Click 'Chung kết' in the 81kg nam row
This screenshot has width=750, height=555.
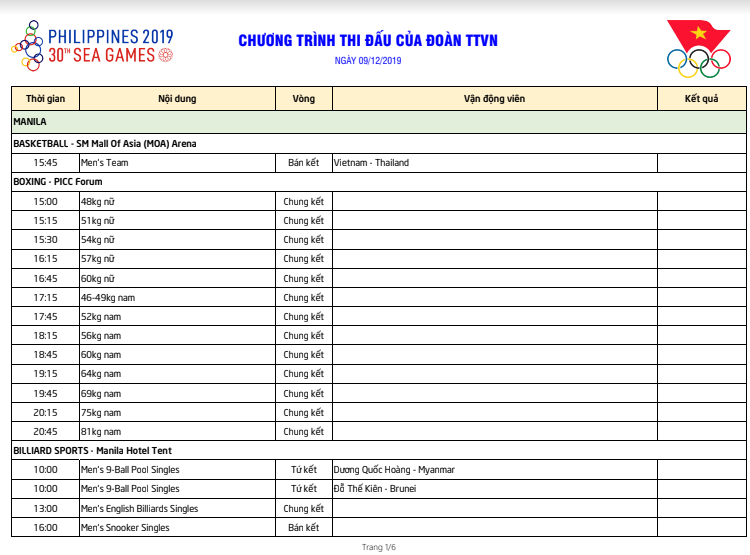point(304,432)
